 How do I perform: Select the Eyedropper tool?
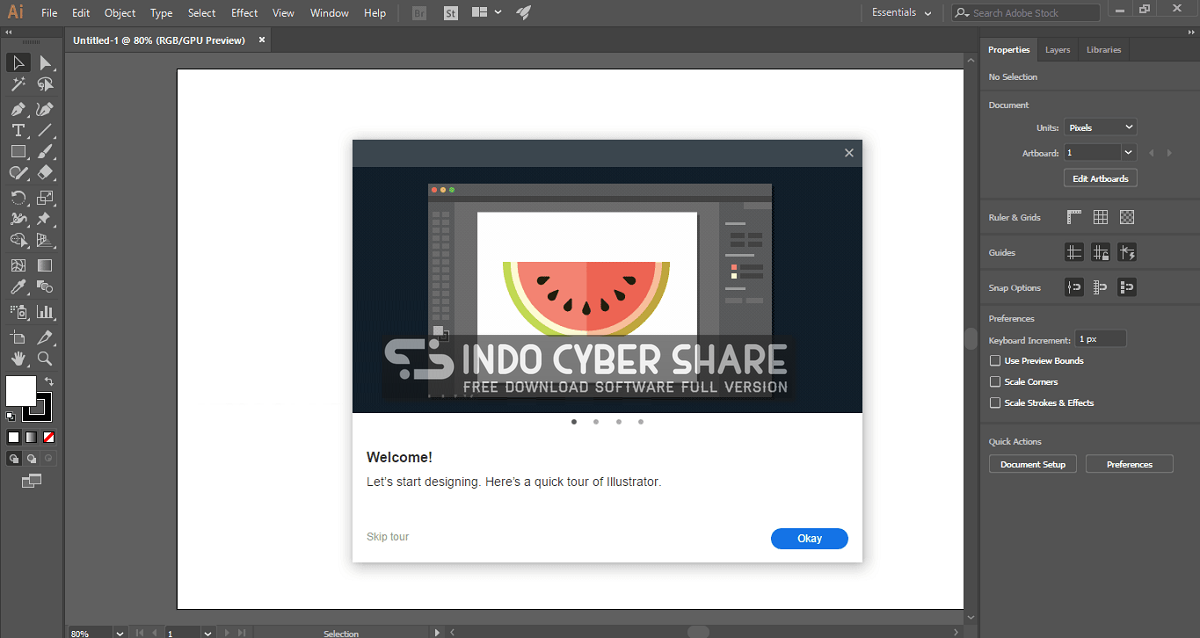[x=18, y=287]
